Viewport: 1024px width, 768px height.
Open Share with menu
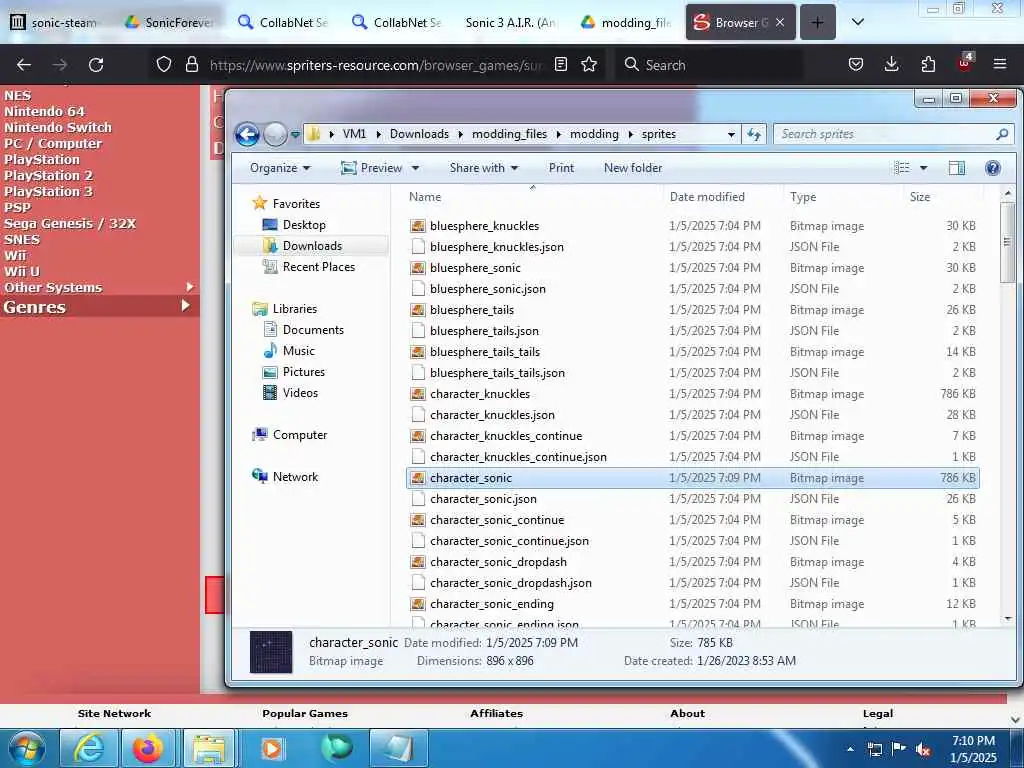(x=484, y=168)
